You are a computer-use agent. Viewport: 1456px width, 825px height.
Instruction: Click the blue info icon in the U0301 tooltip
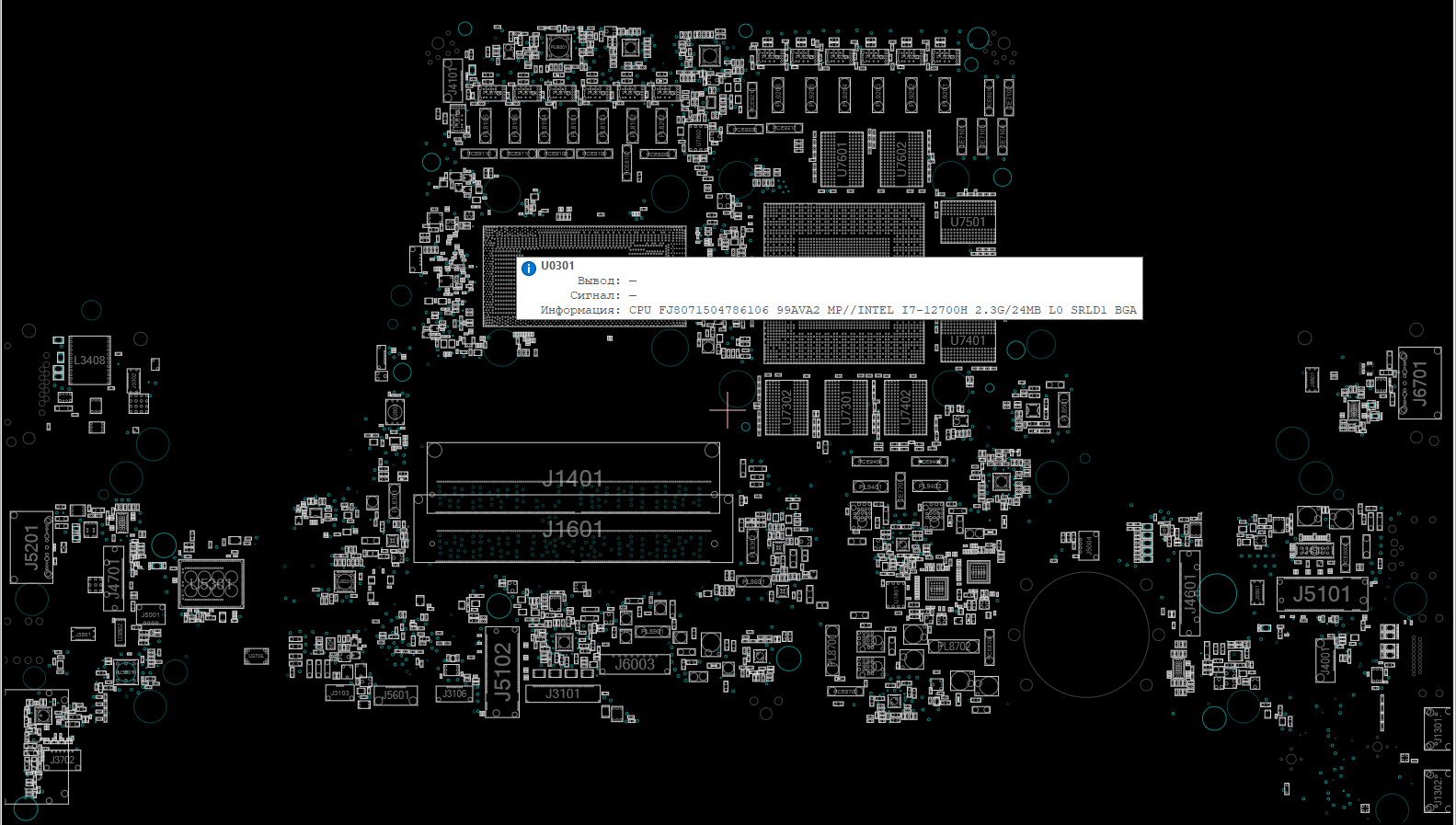pyautogui.click(x=529, y=269)
